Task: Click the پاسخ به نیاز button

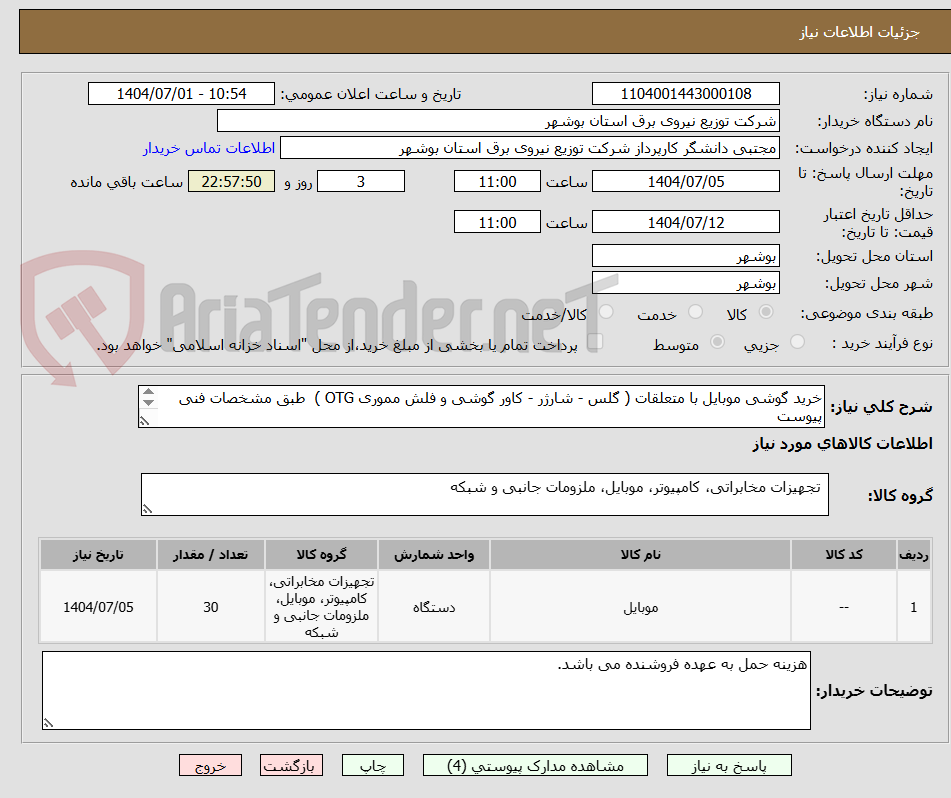Action: [729, 765]
